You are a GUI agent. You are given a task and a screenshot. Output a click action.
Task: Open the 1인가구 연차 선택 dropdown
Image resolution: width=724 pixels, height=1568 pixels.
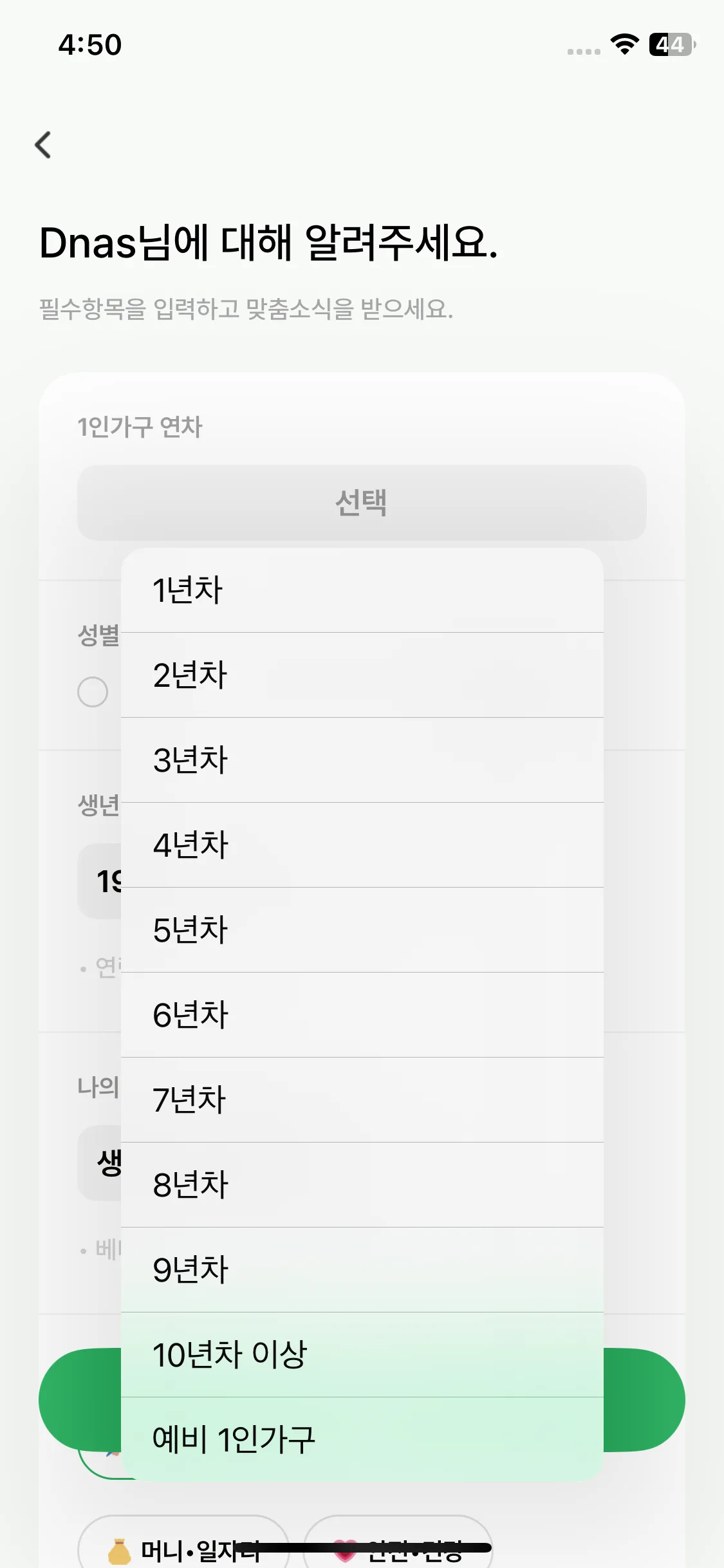click(362, 503)
